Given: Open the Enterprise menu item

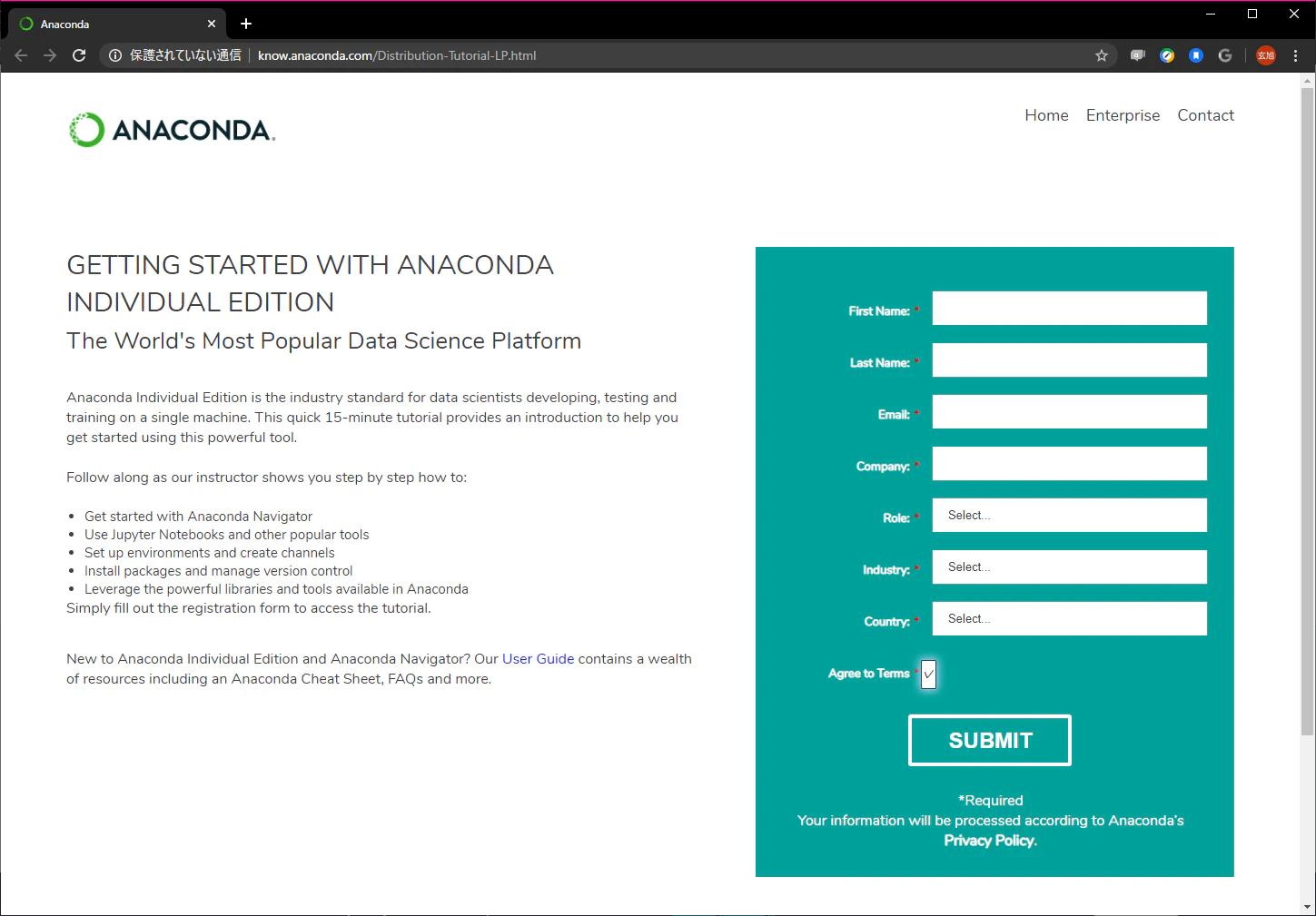Looking at the screenshot, I should 1123,115.
